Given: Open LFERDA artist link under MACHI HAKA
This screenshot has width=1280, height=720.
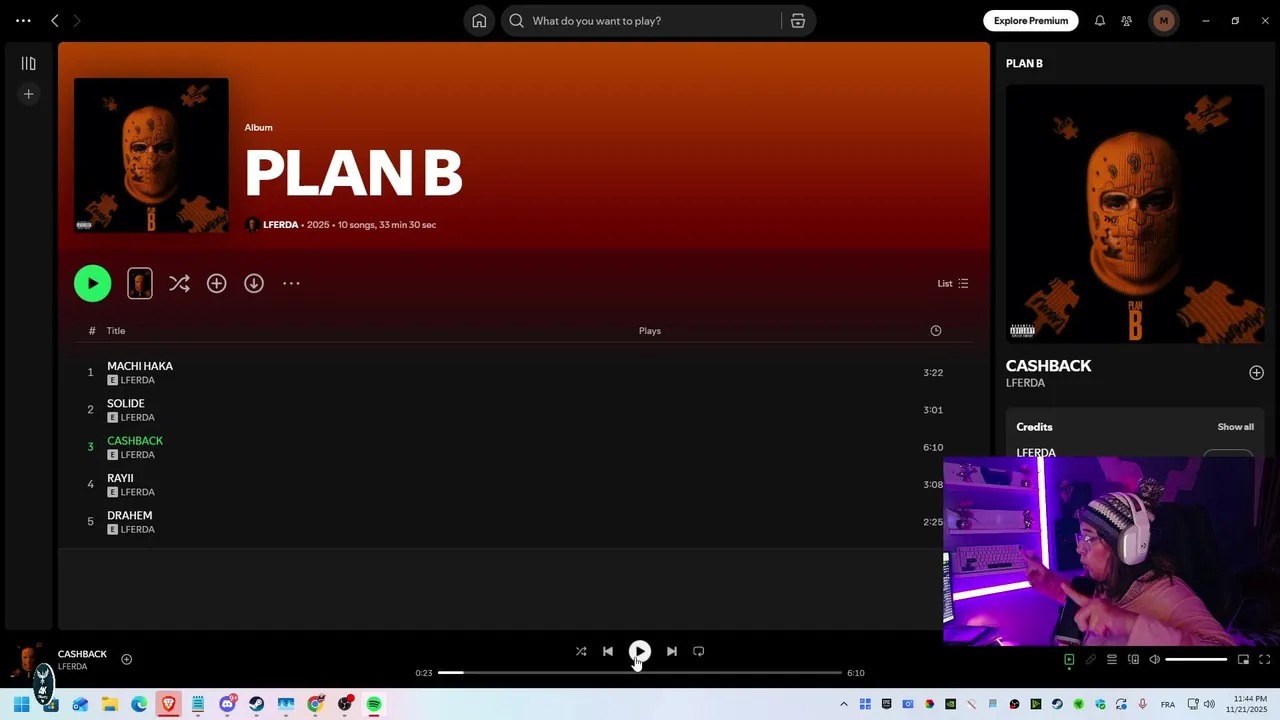Looking at the screenshot, I should pyautogui.click(x=138, y=381).
